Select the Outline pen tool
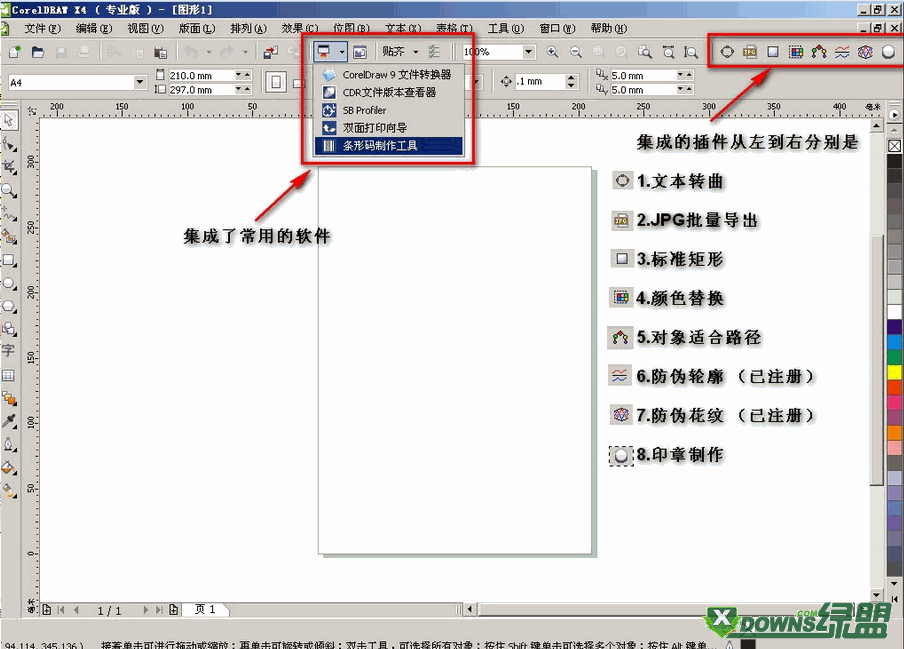 [9, 444]
